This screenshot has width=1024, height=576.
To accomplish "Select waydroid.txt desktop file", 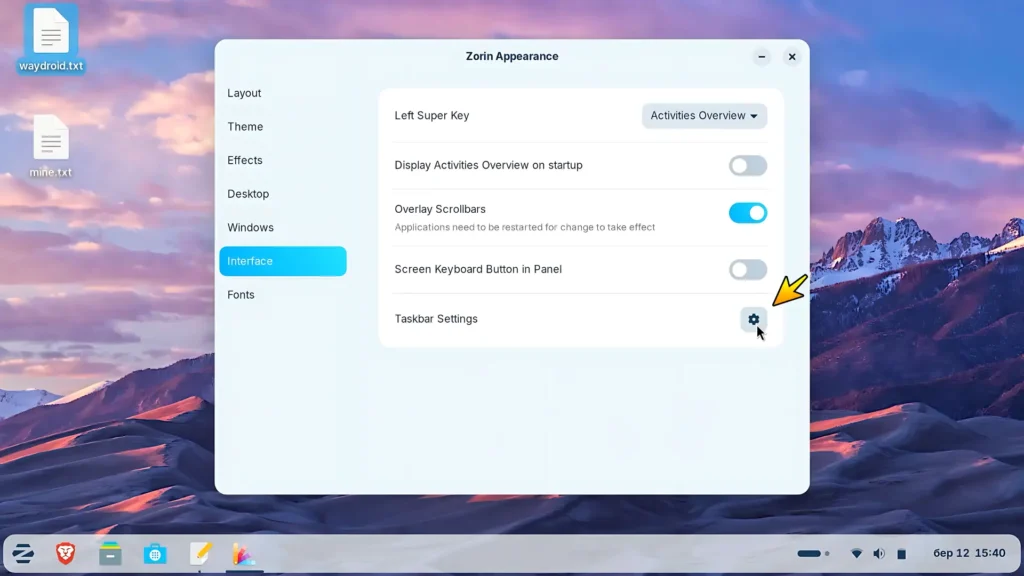I will pyautogui.click(x=51, y=39).
